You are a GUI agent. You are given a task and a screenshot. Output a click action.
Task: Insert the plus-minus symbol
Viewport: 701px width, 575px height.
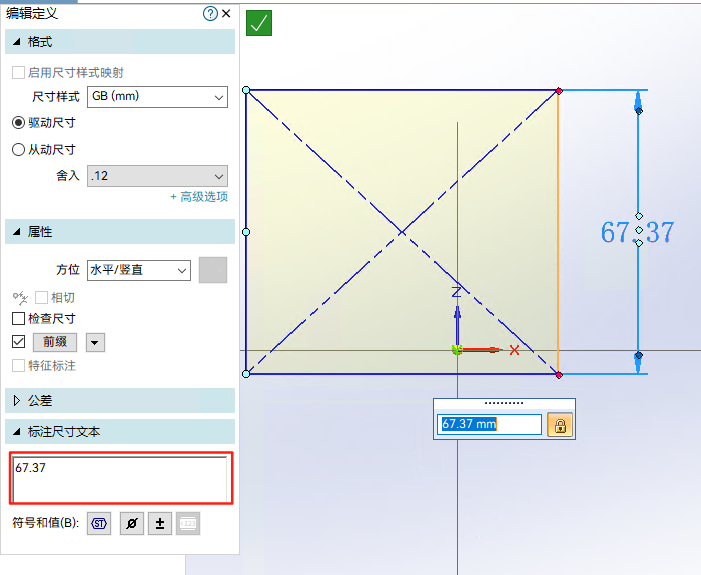(160, 523)
